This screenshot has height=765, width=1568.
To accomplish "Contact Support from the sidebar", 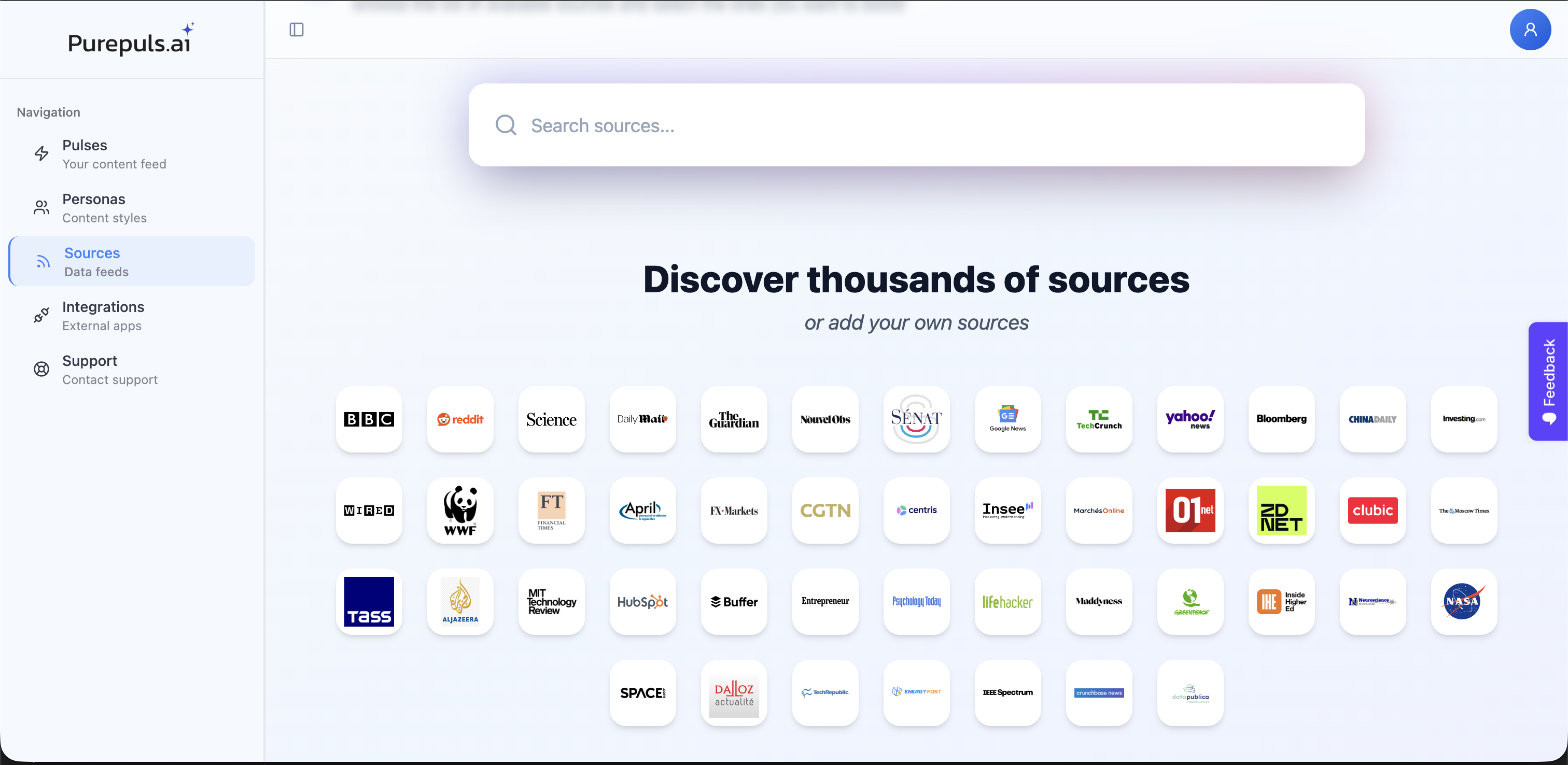I will [x=90, y=369].
